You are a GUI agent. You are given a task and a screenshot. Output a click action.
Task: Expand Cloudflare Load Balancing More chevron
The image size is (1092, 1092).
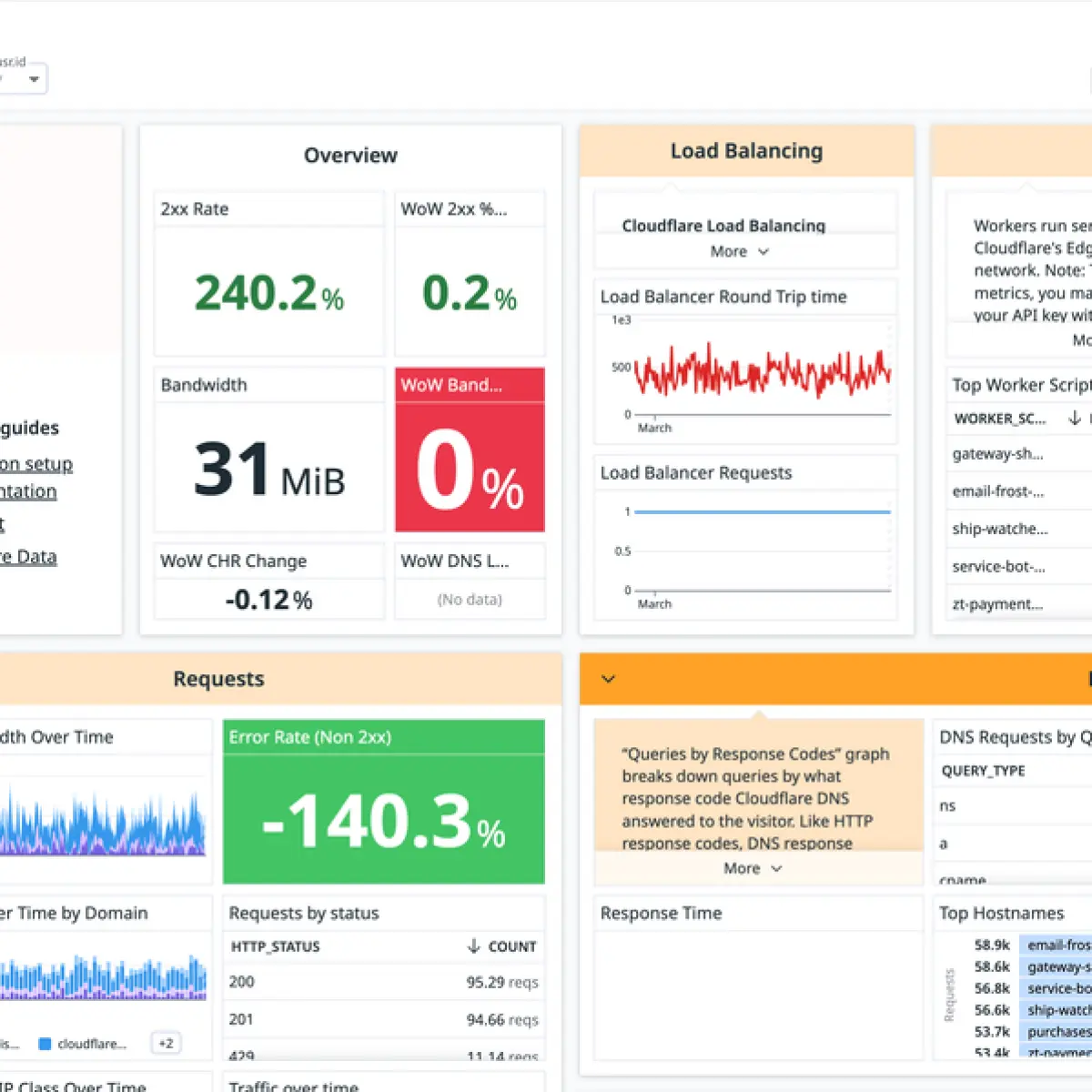(763, 252)
